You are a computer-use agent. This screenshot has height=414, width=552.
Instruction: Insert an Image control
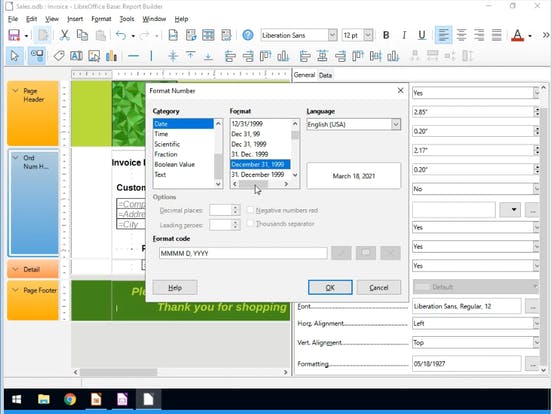click(94, 56)
